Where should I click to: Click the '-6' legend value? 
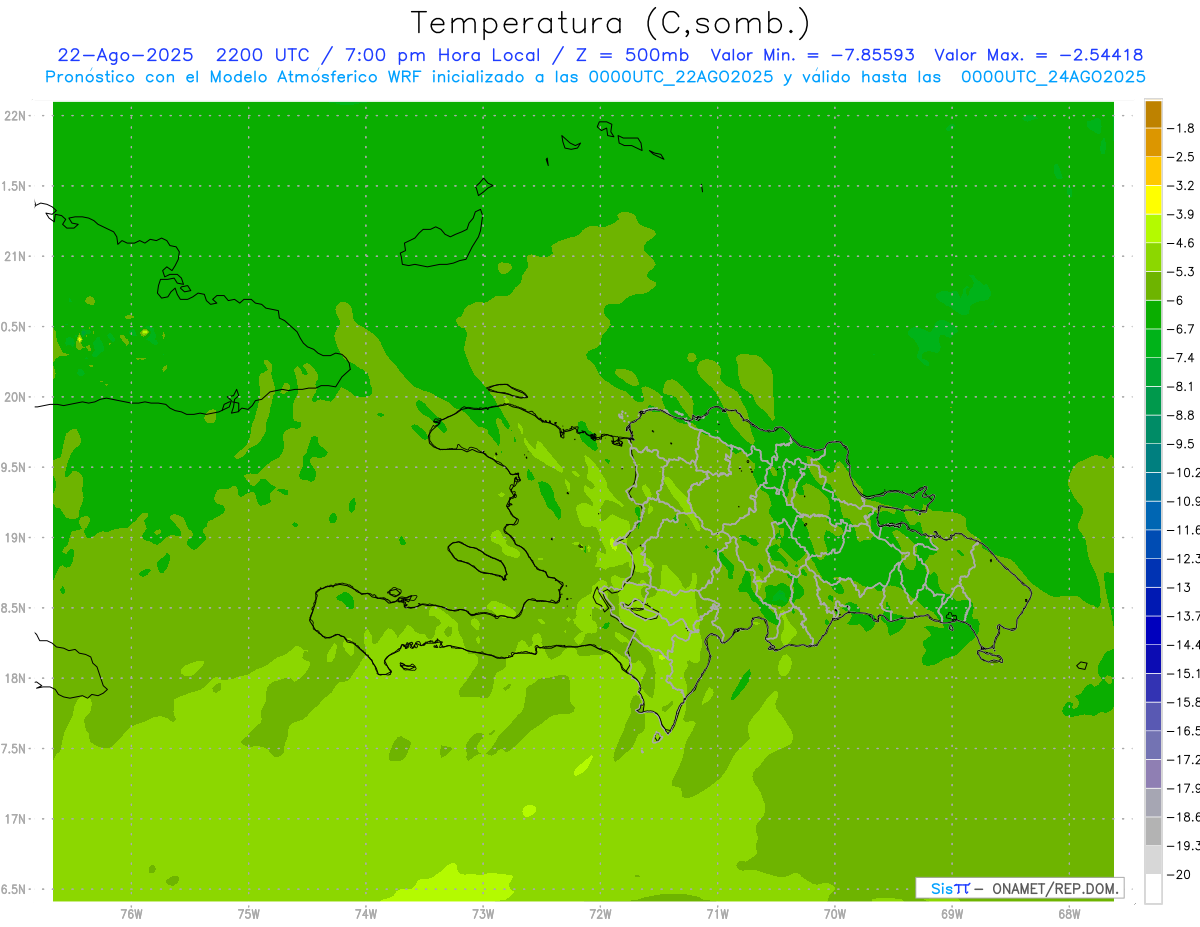coord(1177,300)
